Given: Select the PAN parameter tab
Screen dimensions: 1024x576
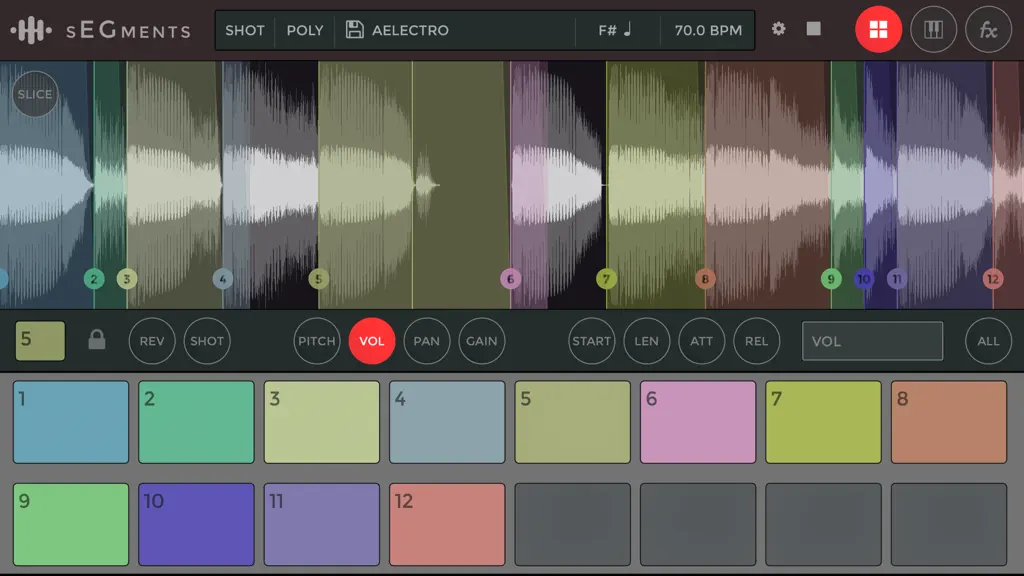Looking at the screenshot, I should click(426, 341).
